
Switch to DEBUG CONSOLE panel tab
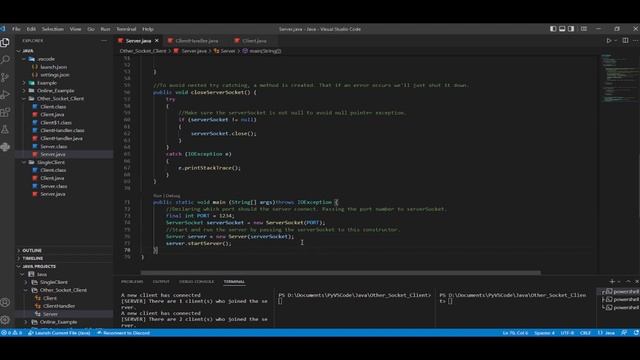pos(197,282)
